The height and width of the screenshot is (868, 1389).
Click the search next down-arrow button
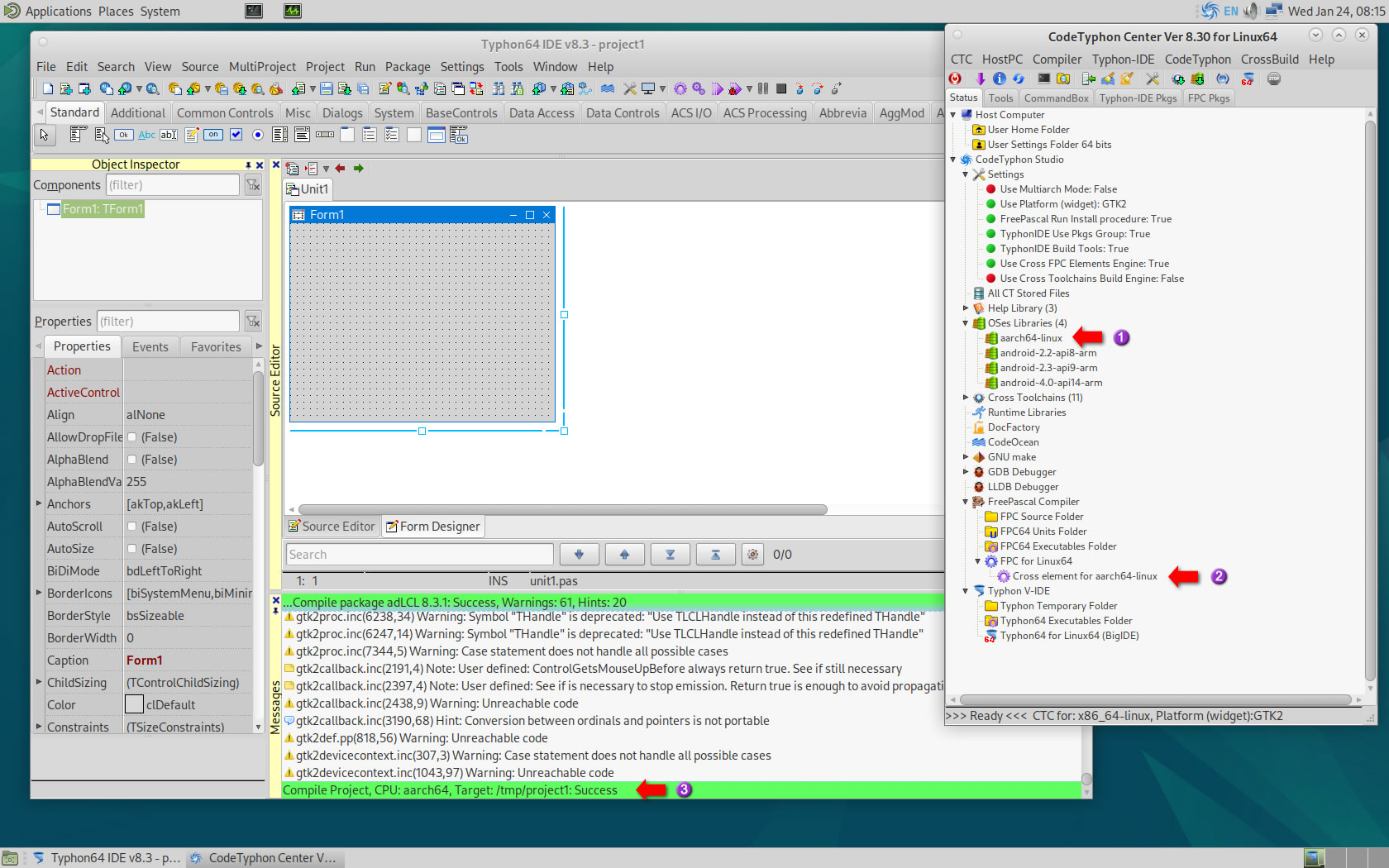coord(579,555)
